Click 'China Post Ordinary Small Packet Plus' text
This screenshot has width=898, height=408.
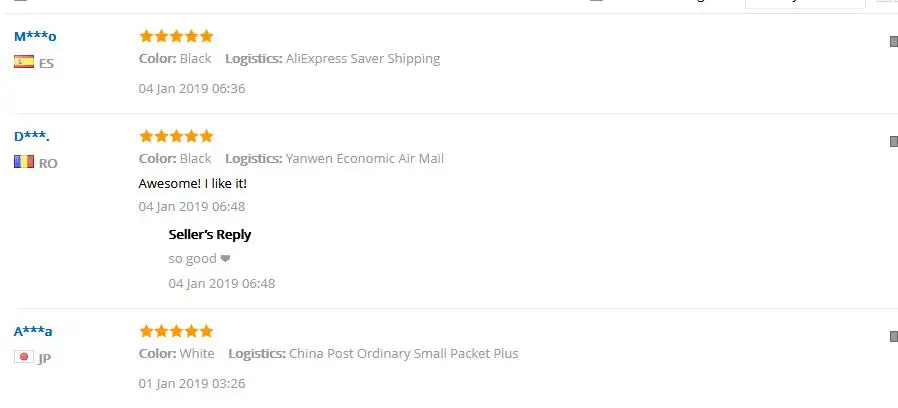[x=404, y=353]
